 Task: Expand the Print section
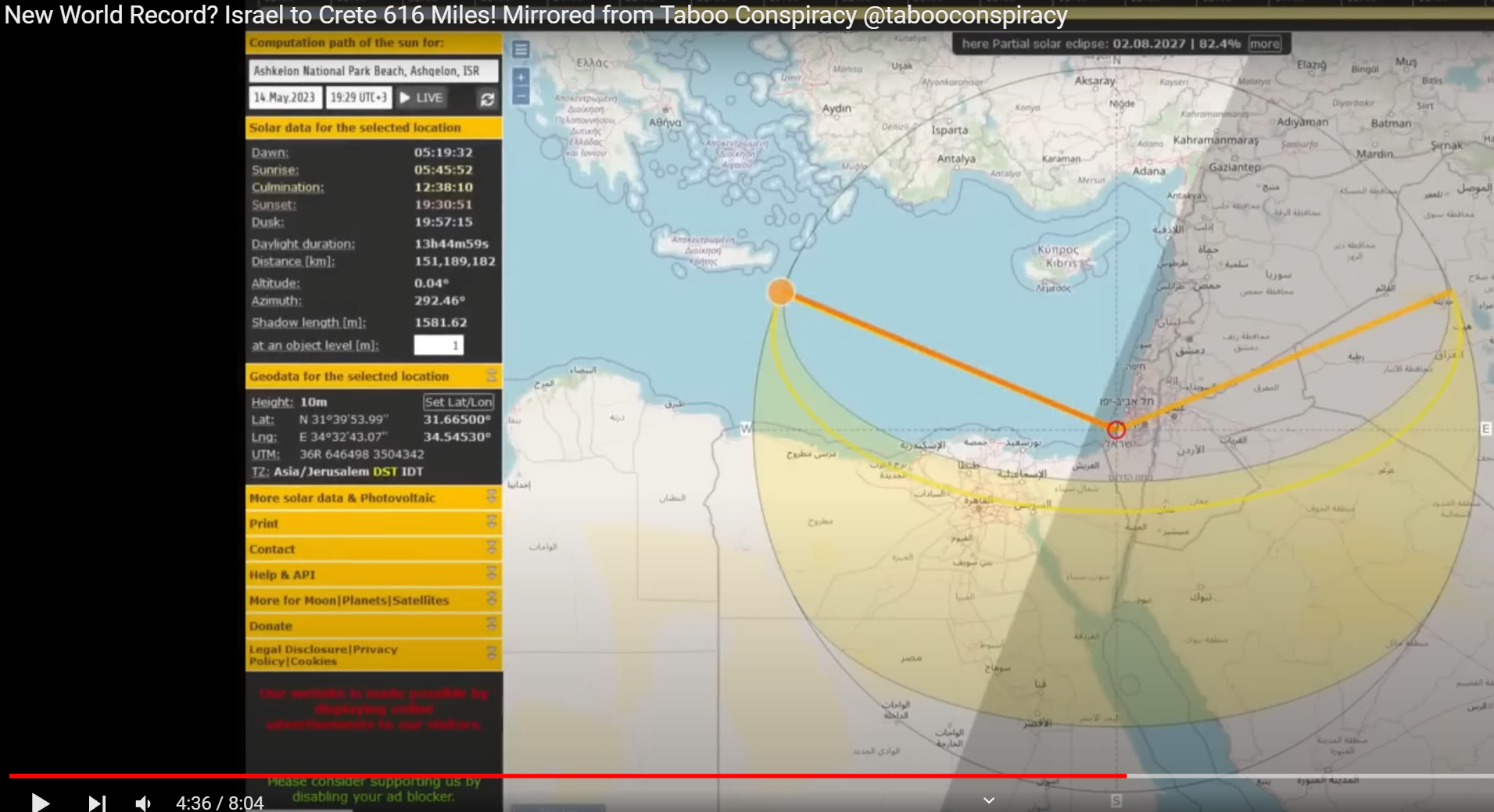point(491,523)
